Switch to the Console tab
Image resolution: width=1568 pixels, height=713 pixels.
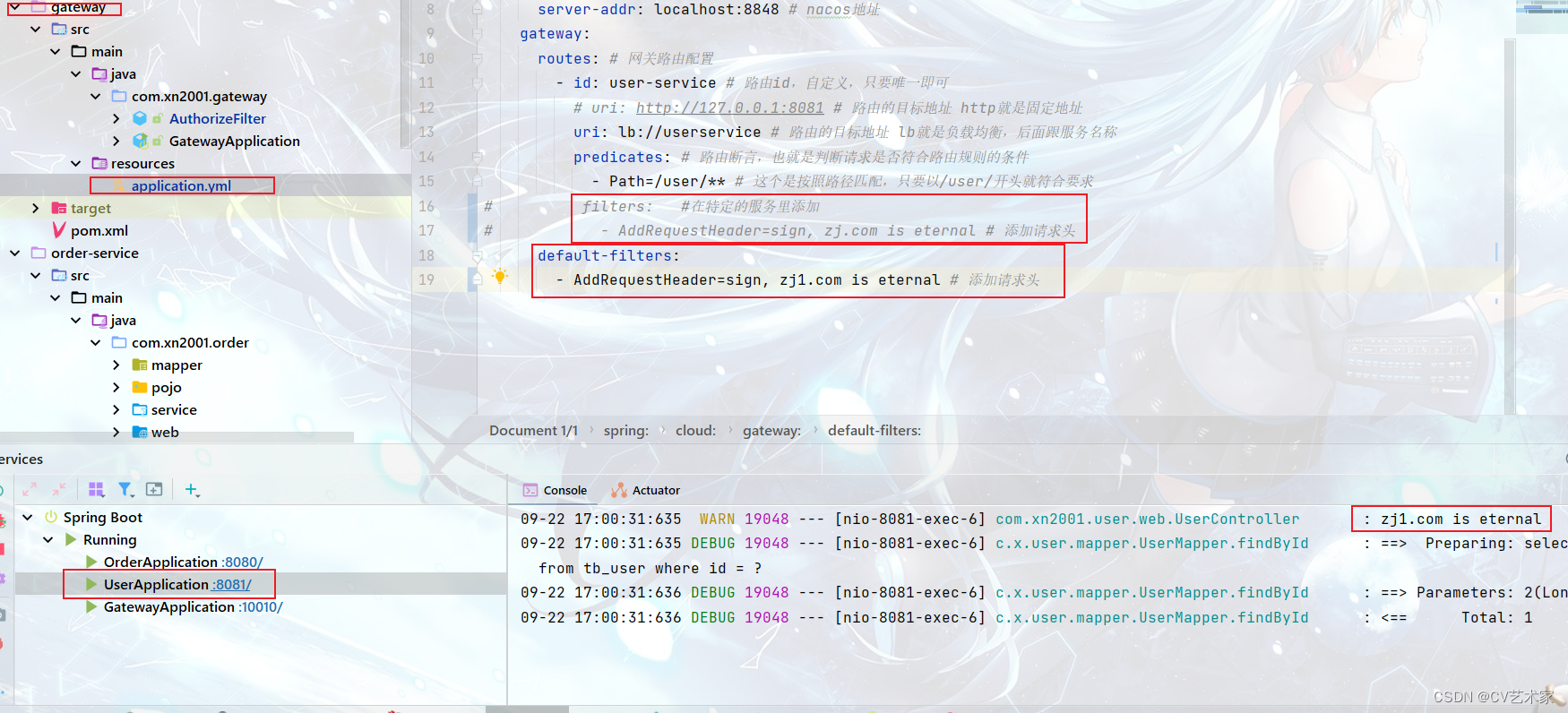[x=556, y=490]
